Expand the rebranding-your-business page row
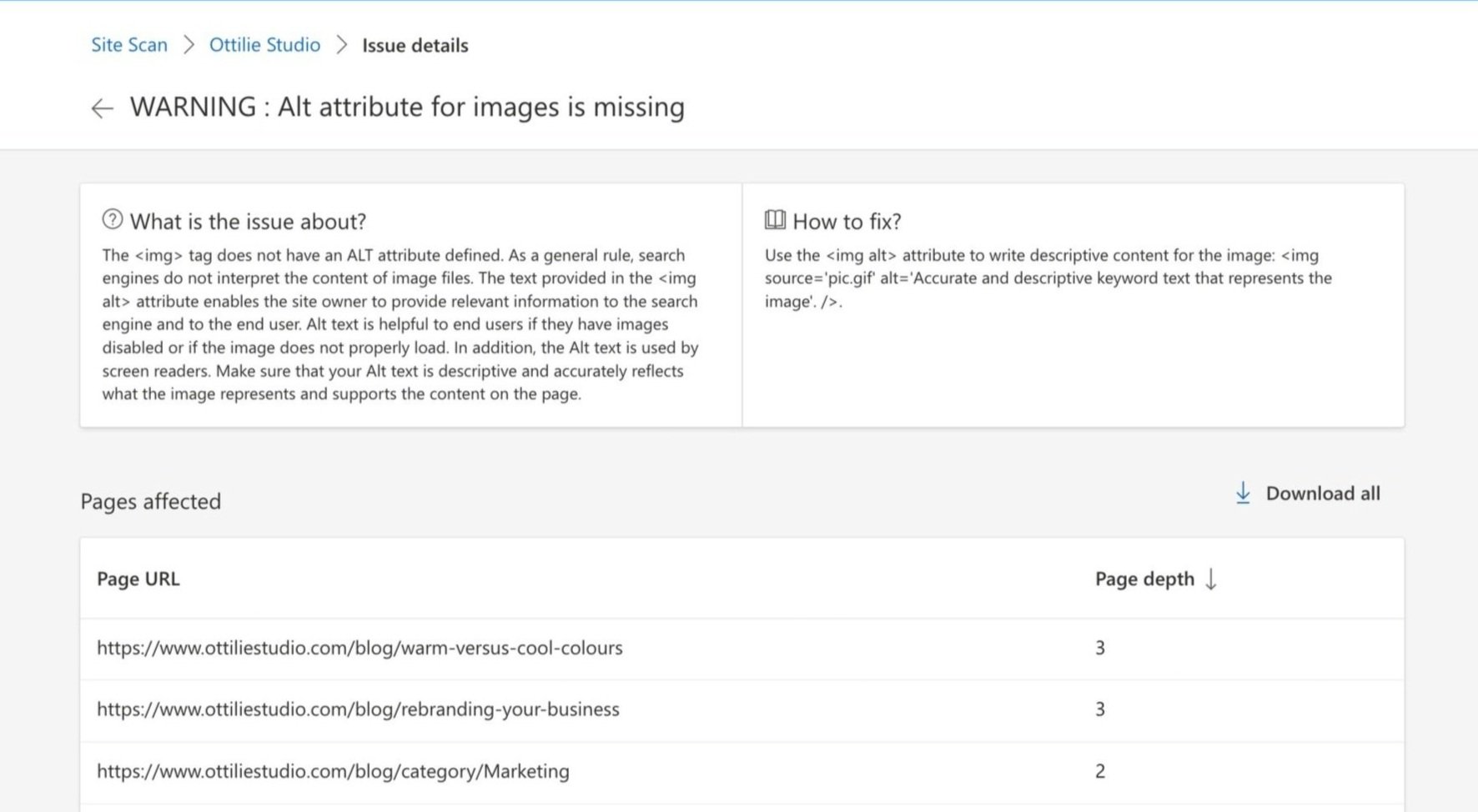 tap(357, 709)
